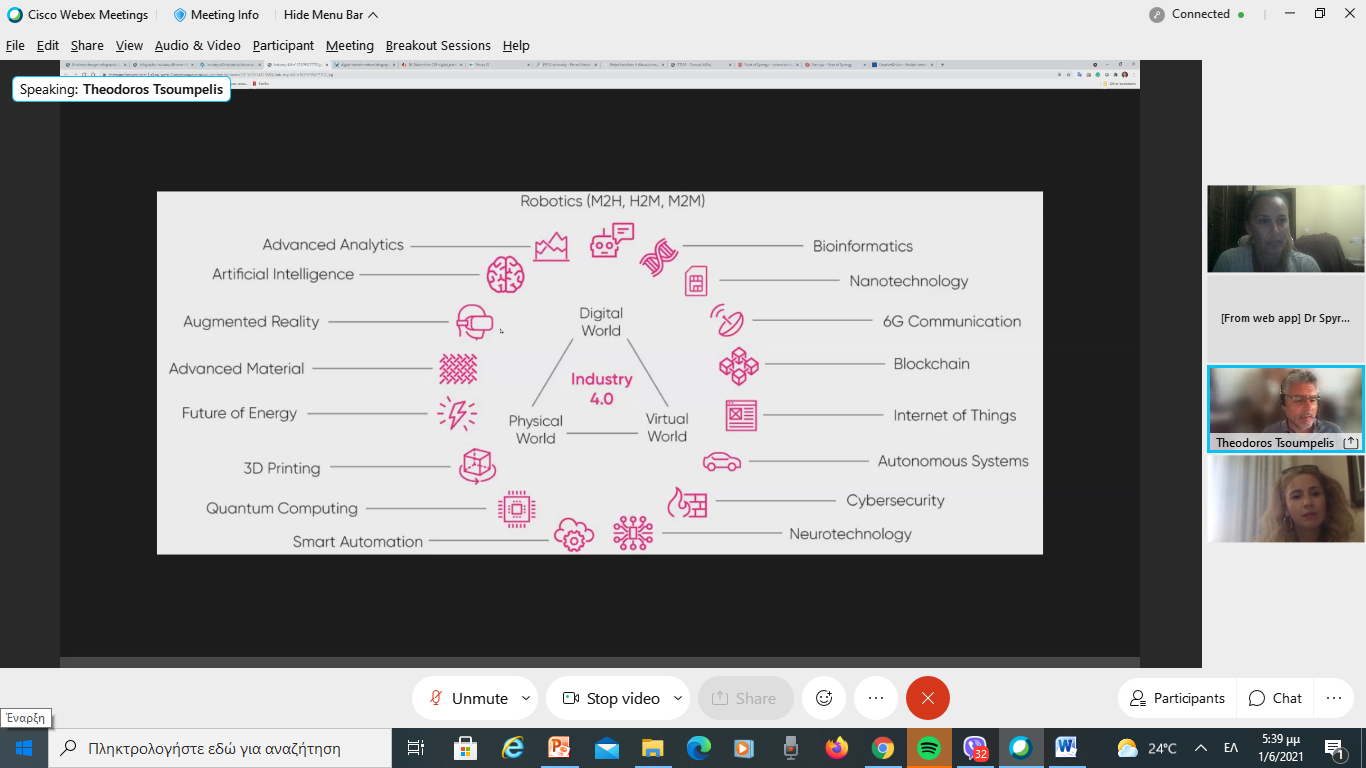The height and width of the screenshot is (768, 1366).
Task: Launch Firefox from the taskbar
Action: [836, 748]
